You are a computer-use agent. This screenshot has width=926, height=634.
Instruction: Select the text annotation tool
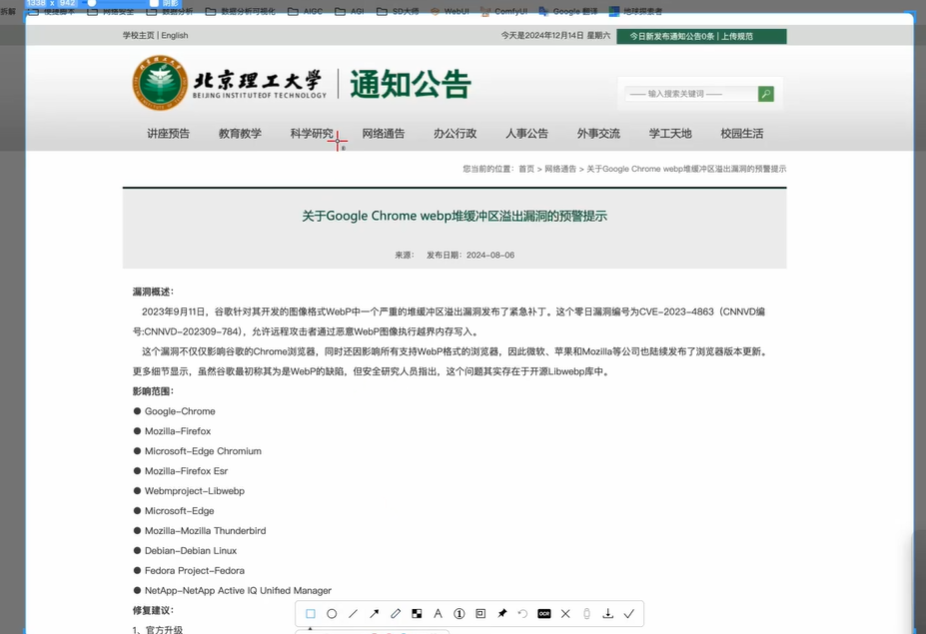click(x=438, y=614)
